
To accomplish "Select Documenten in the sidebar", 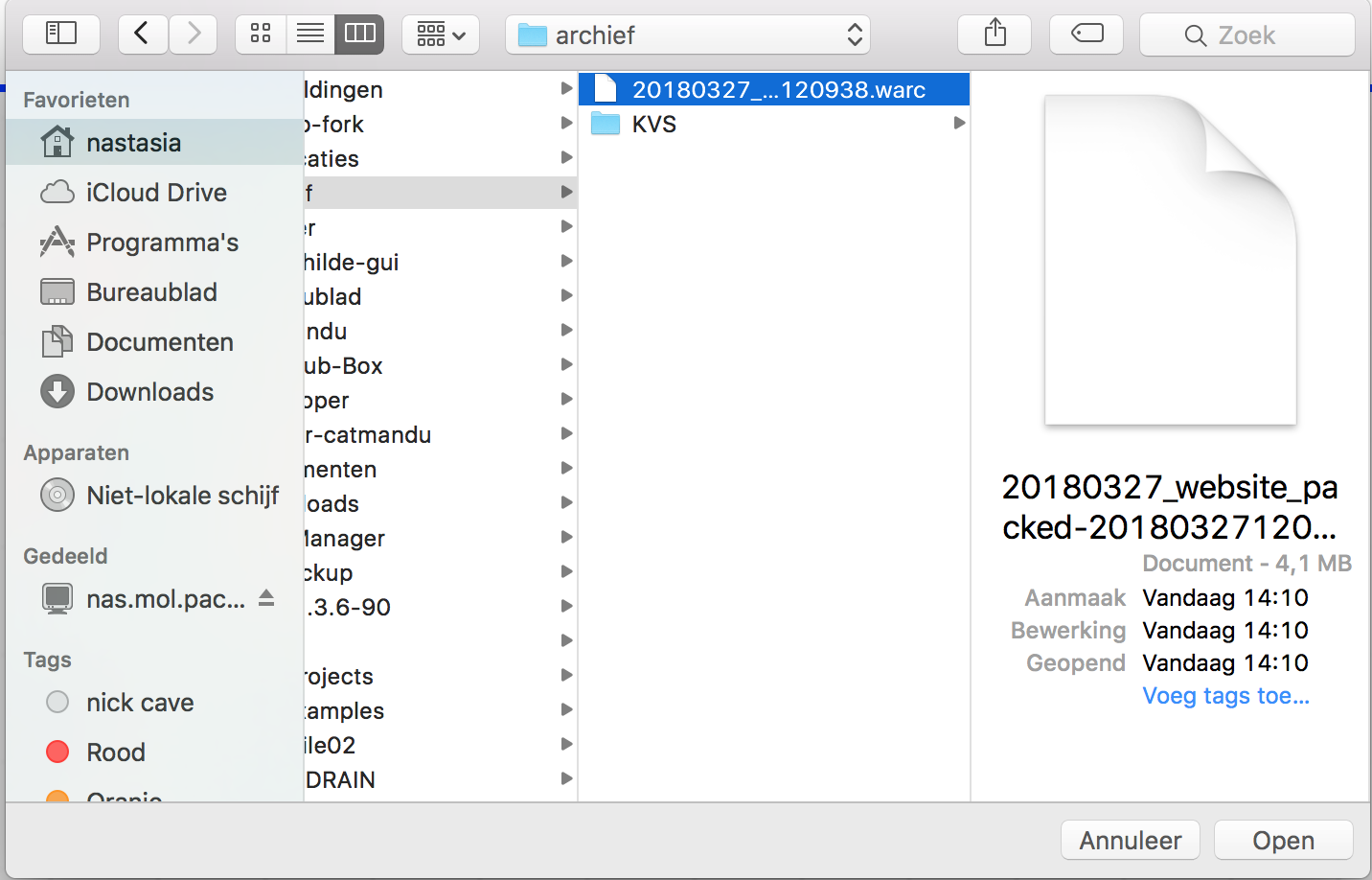I will coord(159,342).
